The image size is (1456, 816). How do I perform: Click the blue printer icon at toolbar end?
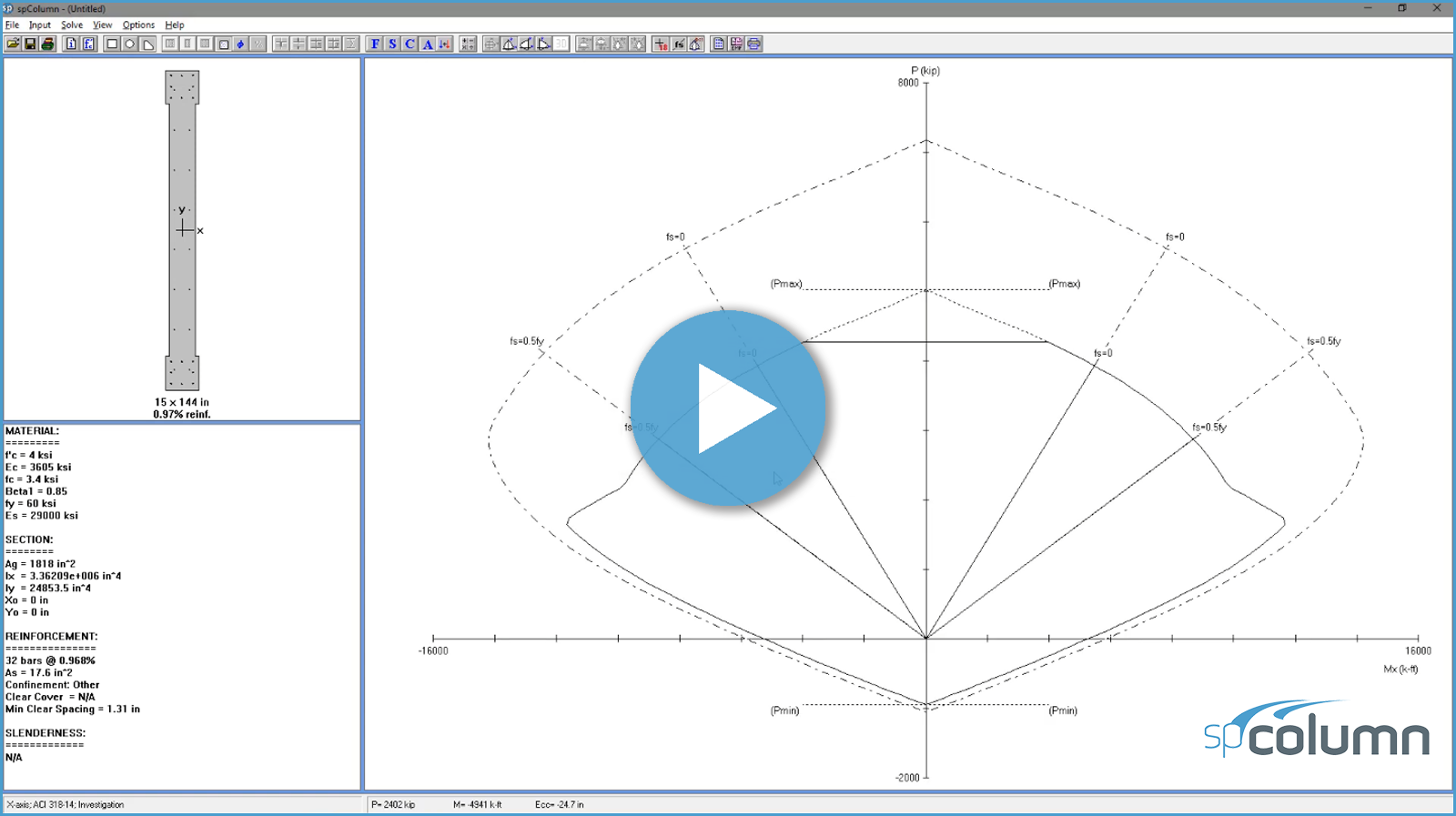pyautogui.click(x=753, y=44)
